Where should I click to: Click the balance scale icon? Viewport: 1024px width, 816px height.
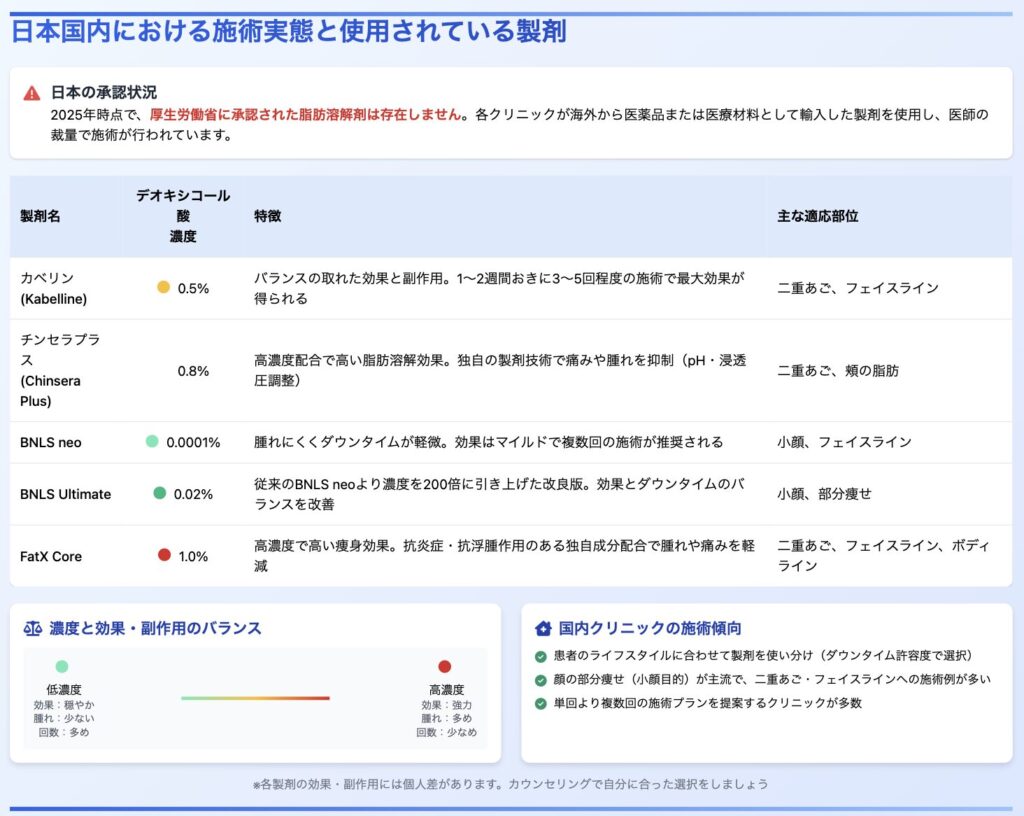33,629
